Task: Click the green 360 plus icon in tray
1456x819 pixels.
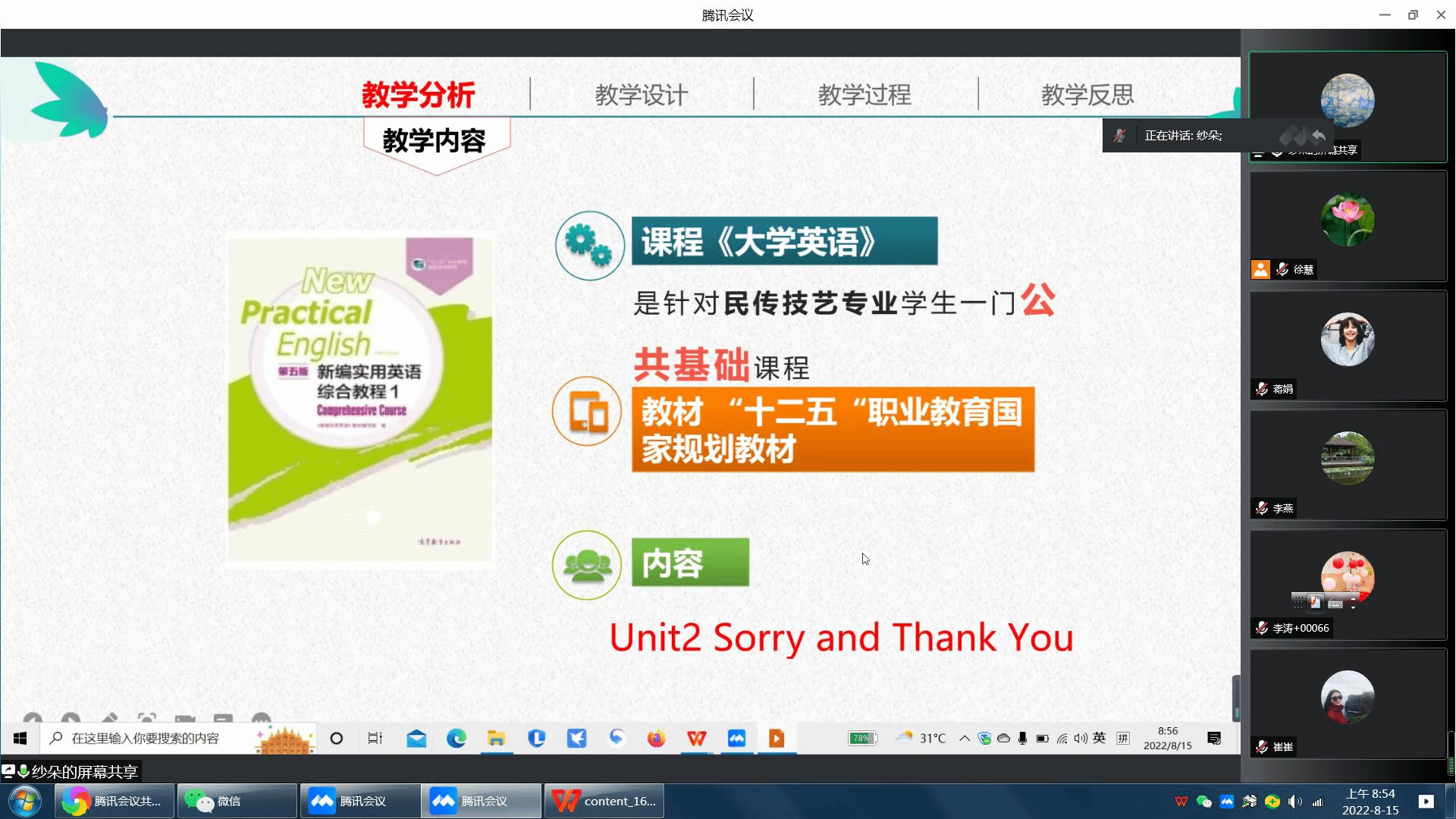Action: click(1272, 802)
